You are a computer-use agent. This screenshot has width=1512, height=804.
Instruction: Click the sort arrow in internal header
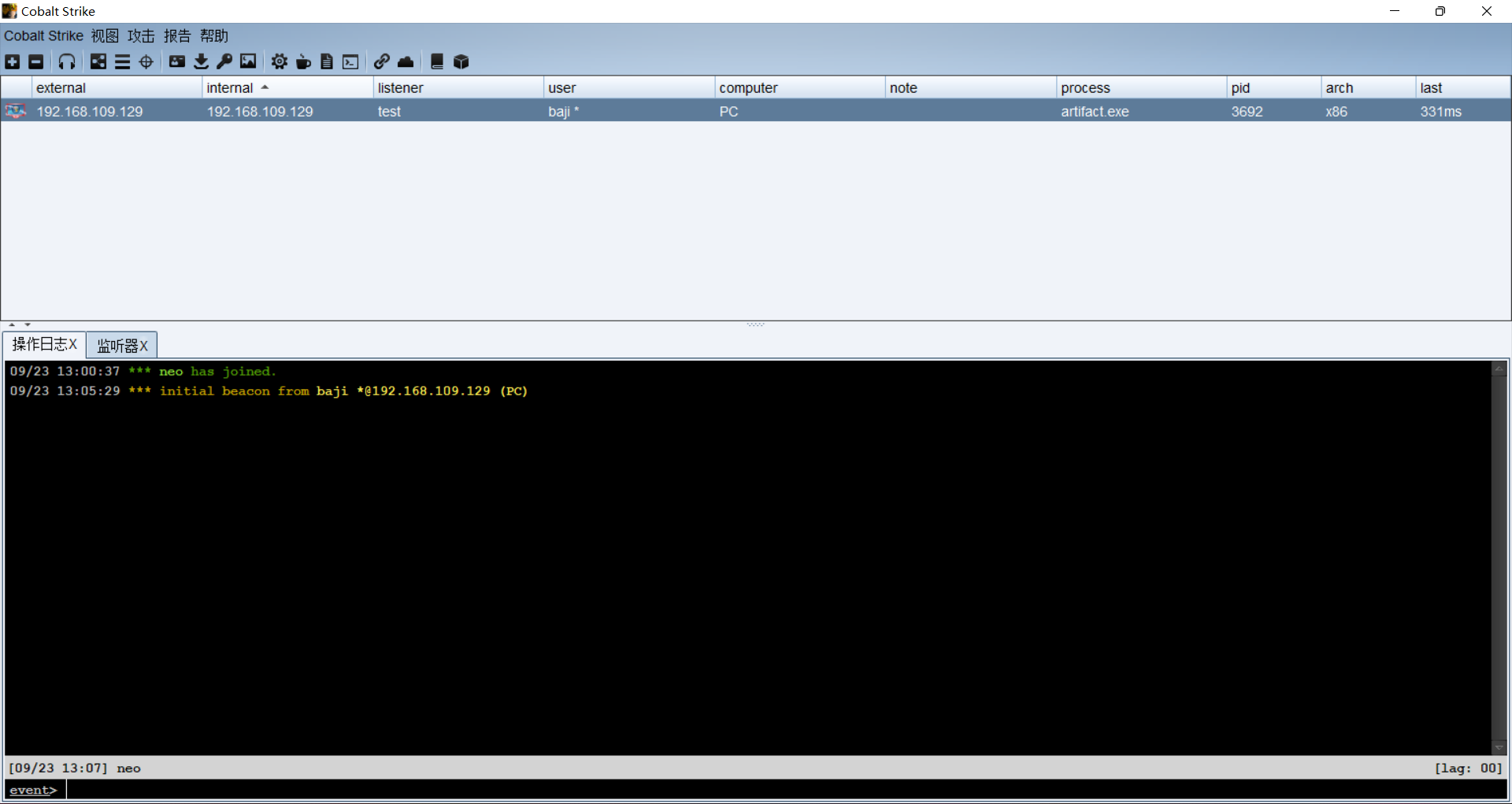pyautogui.click(x=265, y=87)
